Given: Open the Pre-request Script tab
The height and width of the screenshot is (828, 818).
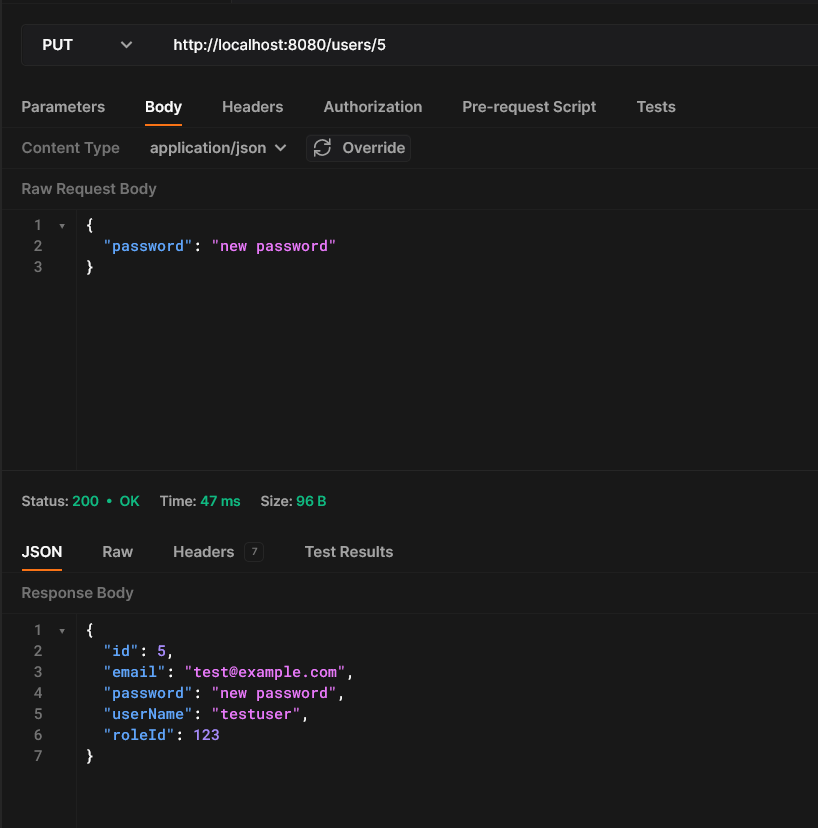Looking at the screenshot, I should tap(529, 107).
